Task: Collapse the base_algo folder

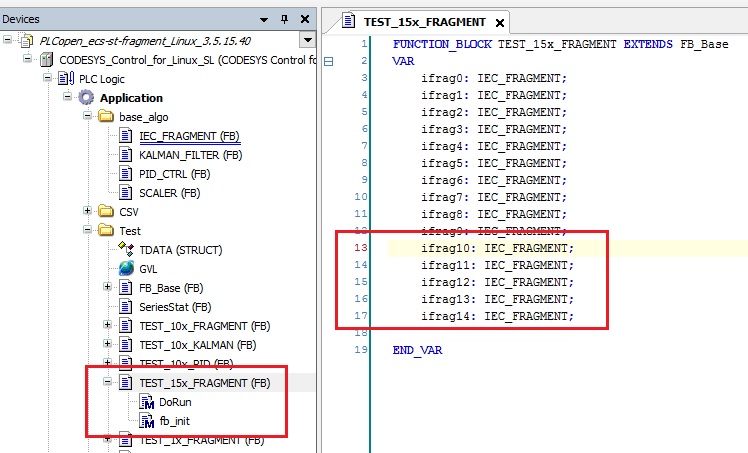Action: point(87,116)
